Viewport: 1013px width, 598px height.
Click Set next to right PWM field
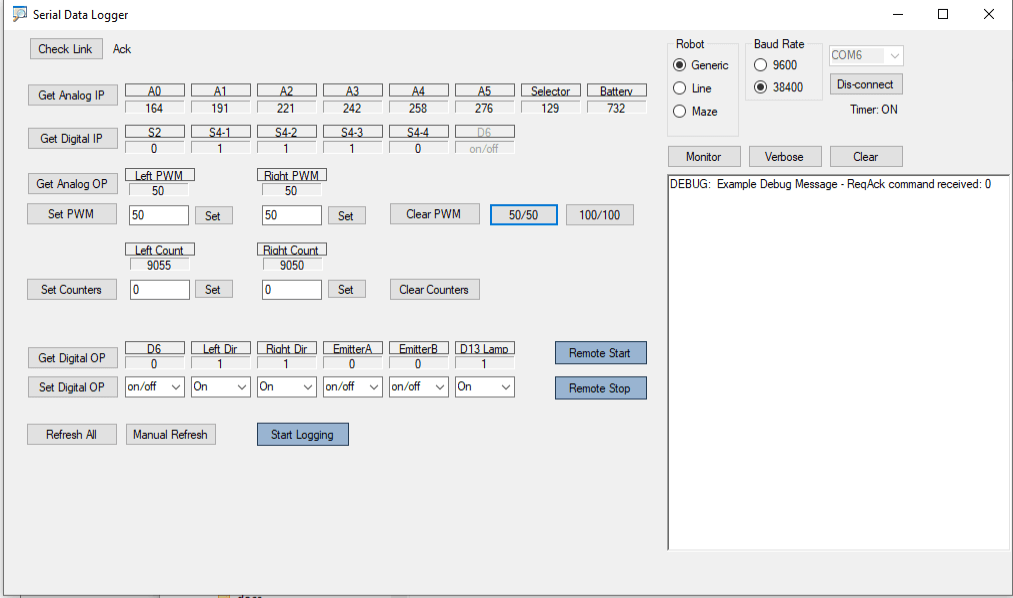pos(346,216)
